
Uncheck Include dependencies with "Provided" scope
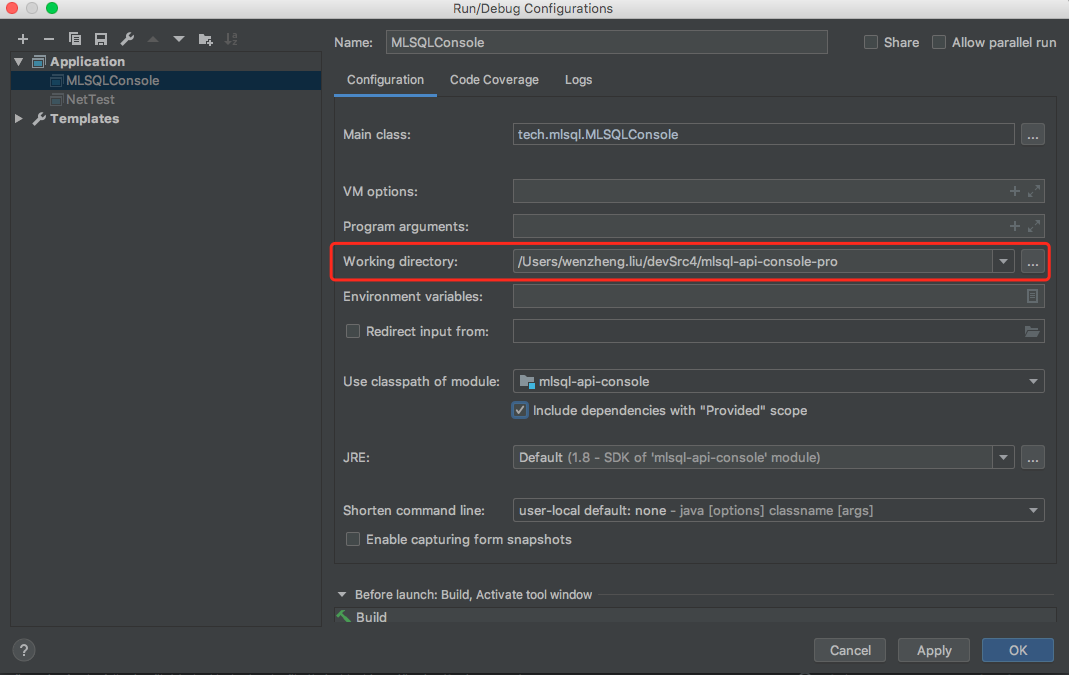[520, 410]
